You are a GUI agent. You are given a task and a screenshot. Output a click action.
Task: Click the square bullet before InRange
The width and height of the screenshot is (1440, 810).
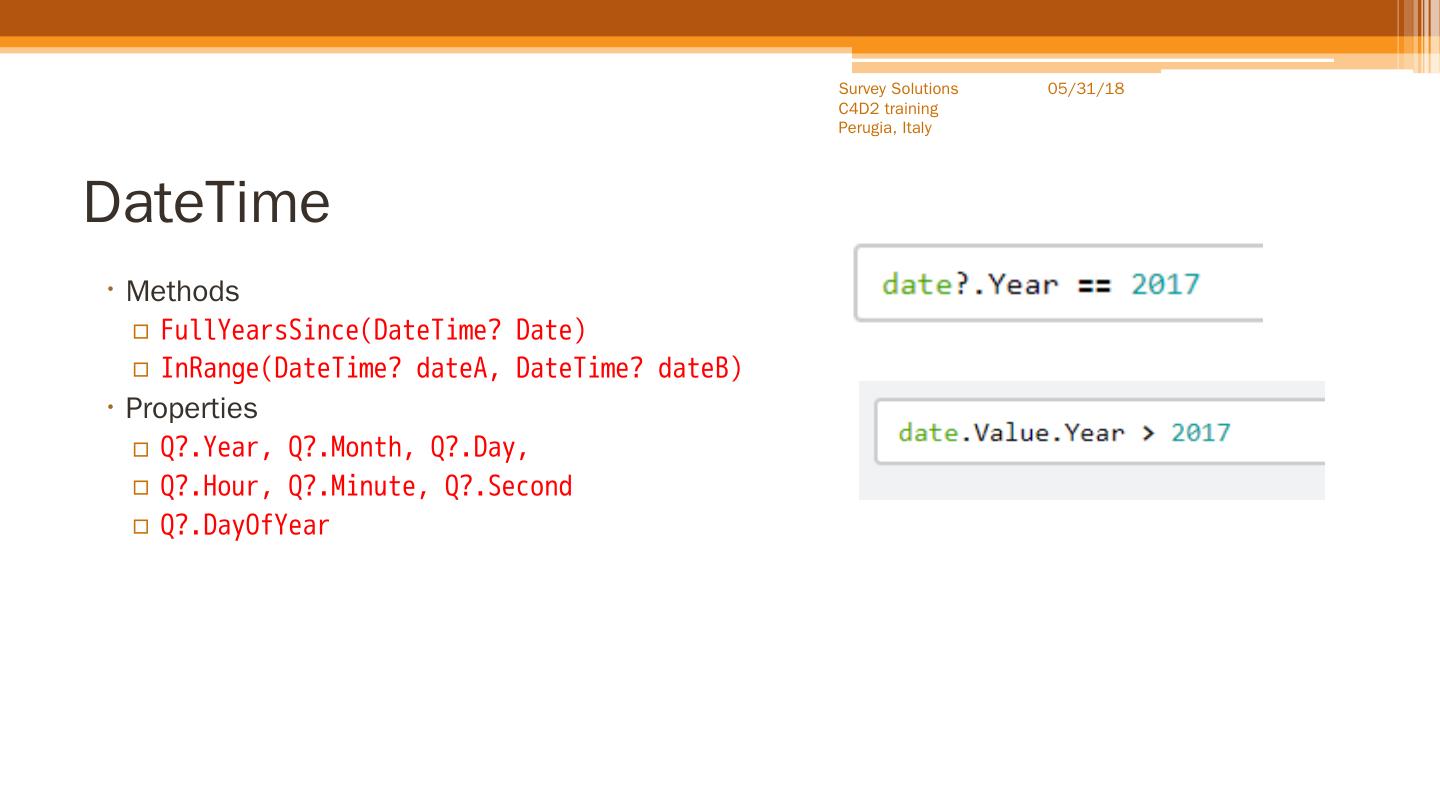click(x=140, y=370)
